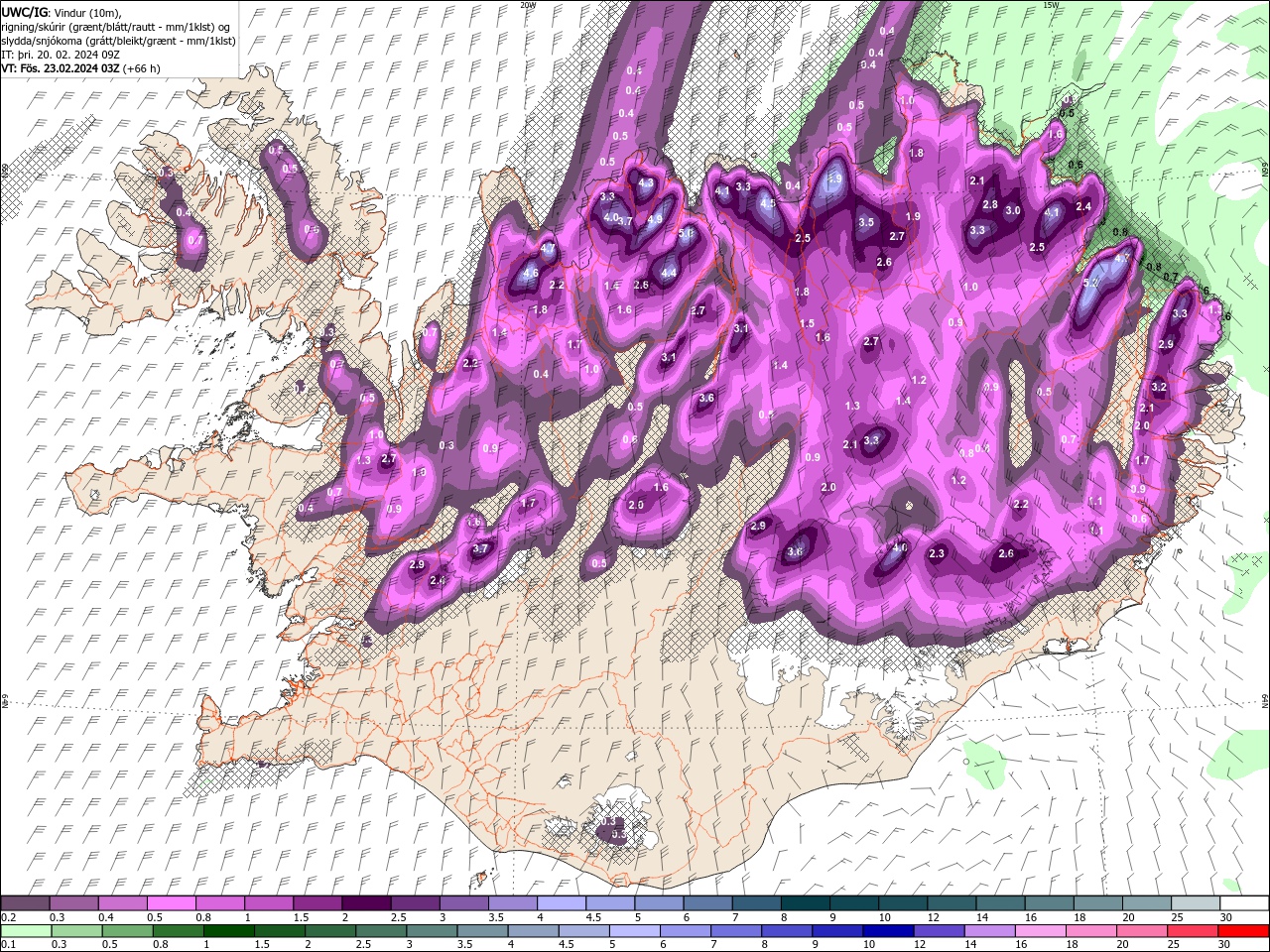1270x952 pixels.
Task: Click the '3.2' snowfall value near east coast
Action: click(1158, 387)
